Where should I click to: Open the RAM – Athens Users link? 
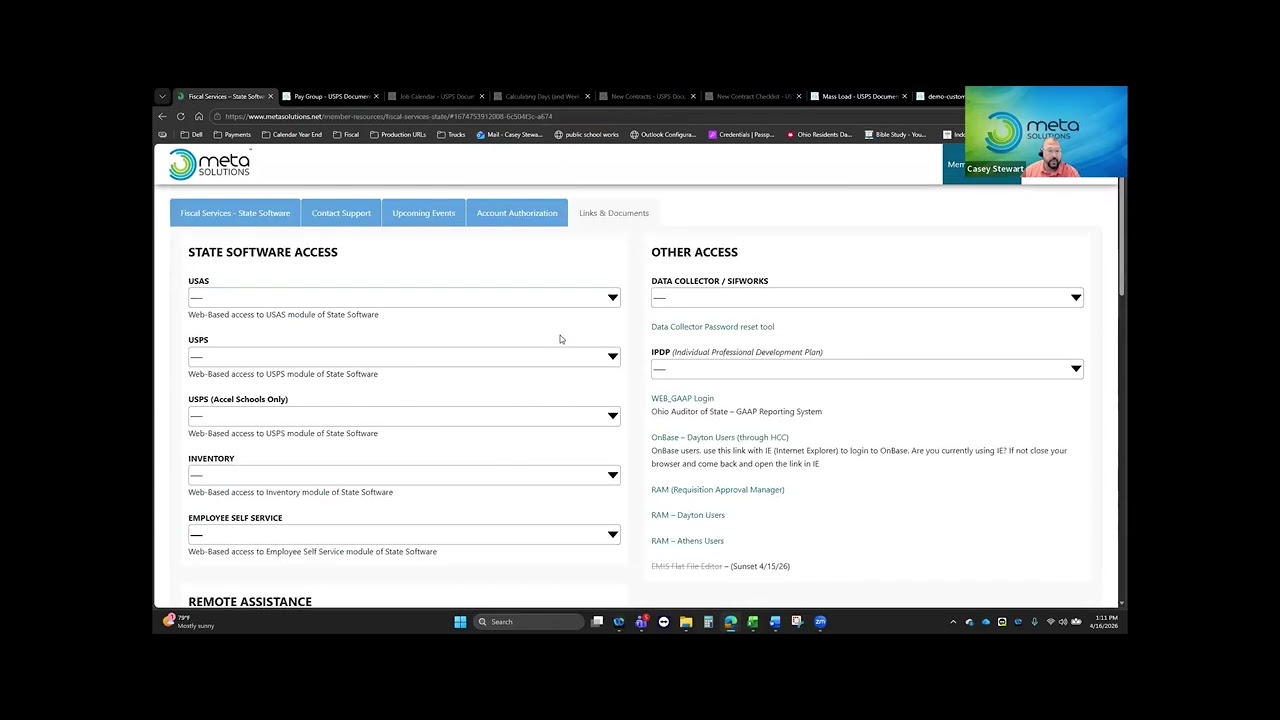(688, 541)
